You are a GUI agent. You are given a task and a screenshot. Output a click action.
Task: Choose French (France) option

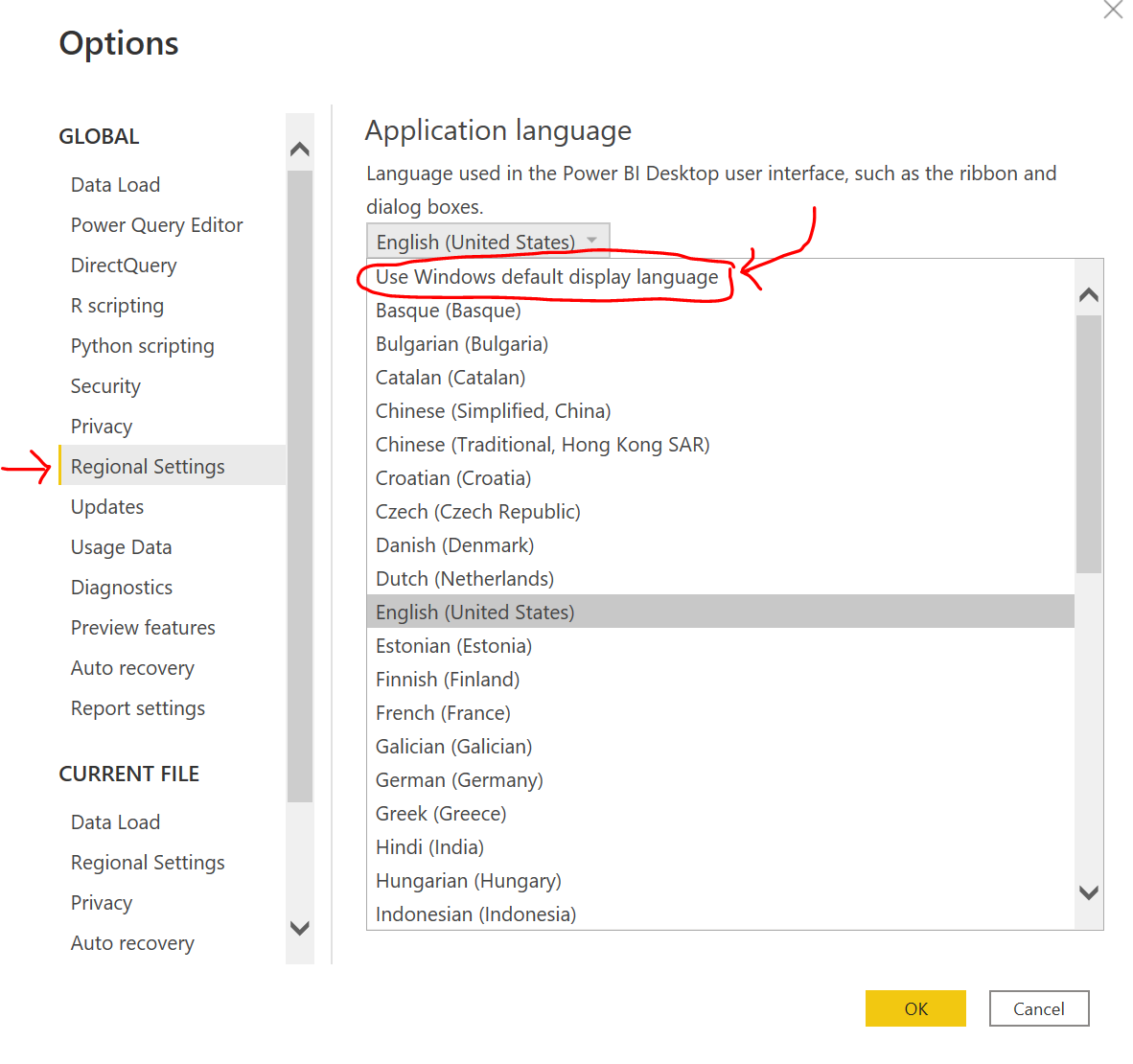coord(721,713)
